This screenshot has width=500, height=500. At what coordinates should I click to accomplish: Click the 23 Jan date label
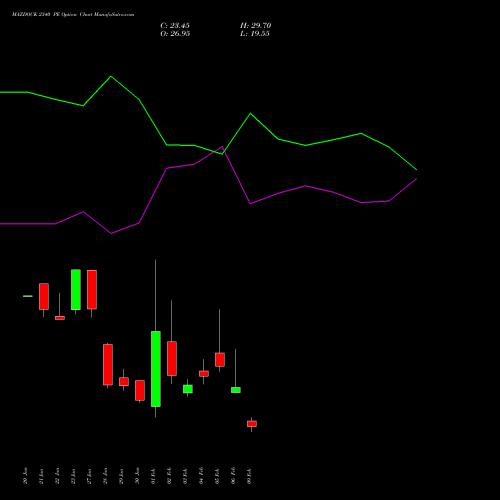[x=74, y=476]
